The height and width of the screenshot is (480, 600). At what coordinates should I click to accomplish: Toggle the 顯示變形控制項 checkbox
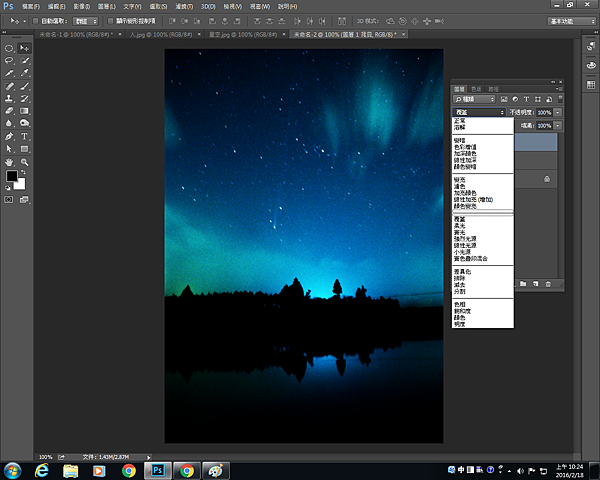(110, 20)
